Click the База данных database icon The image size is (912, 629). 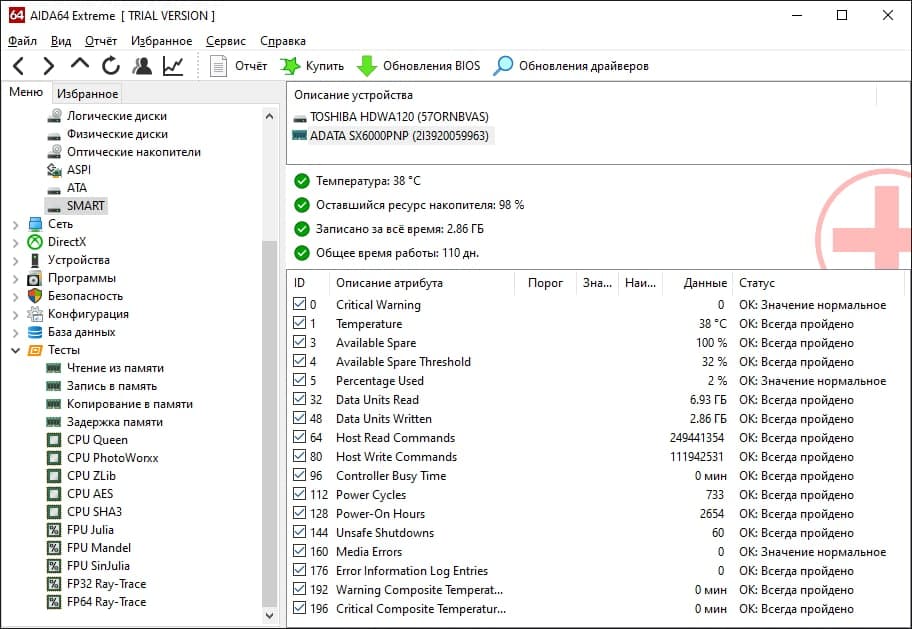click(35, 332)
